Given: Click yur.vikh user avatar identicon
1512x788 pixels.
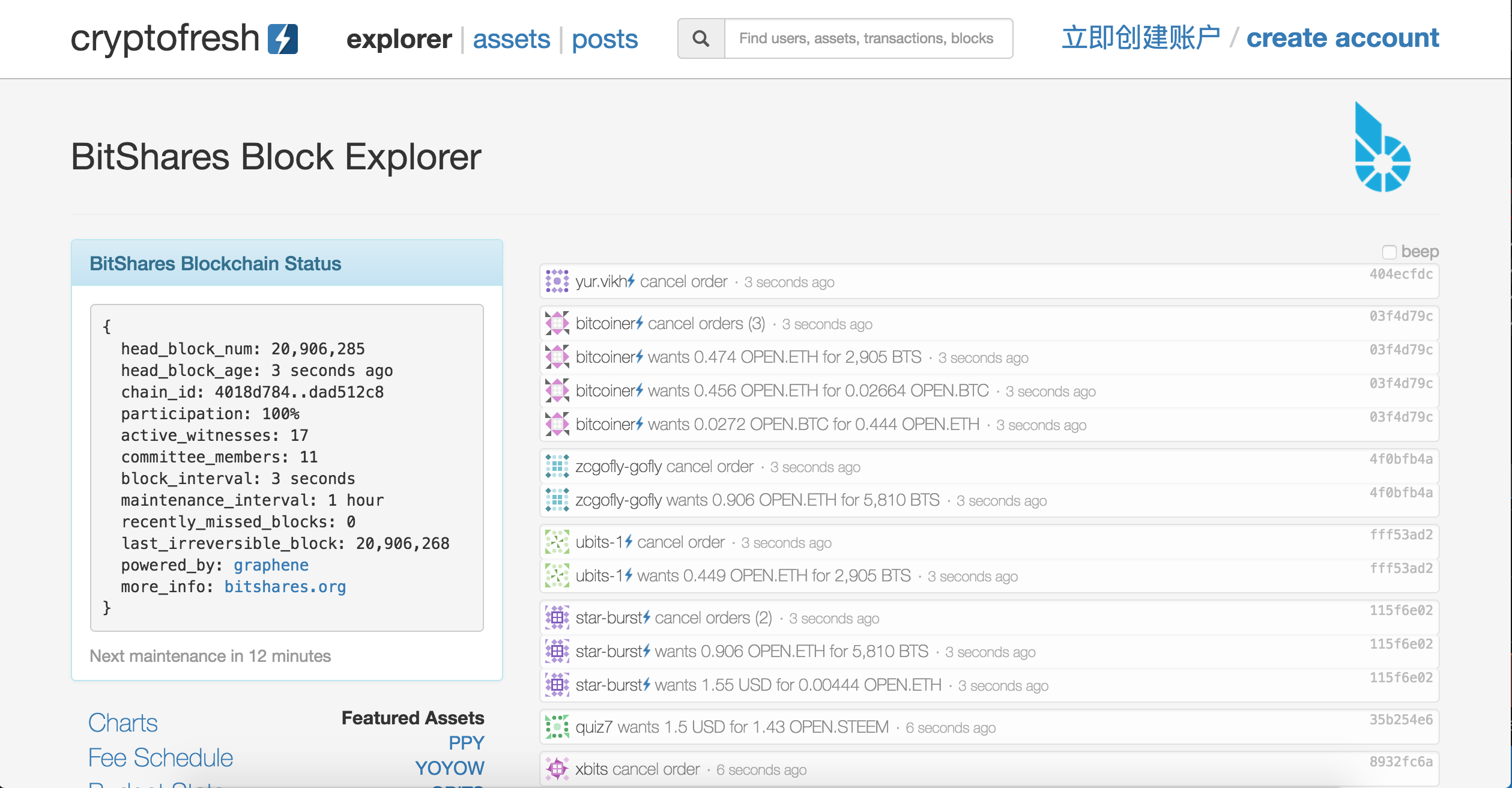Looking at the screenshot, I should point(557,281).
